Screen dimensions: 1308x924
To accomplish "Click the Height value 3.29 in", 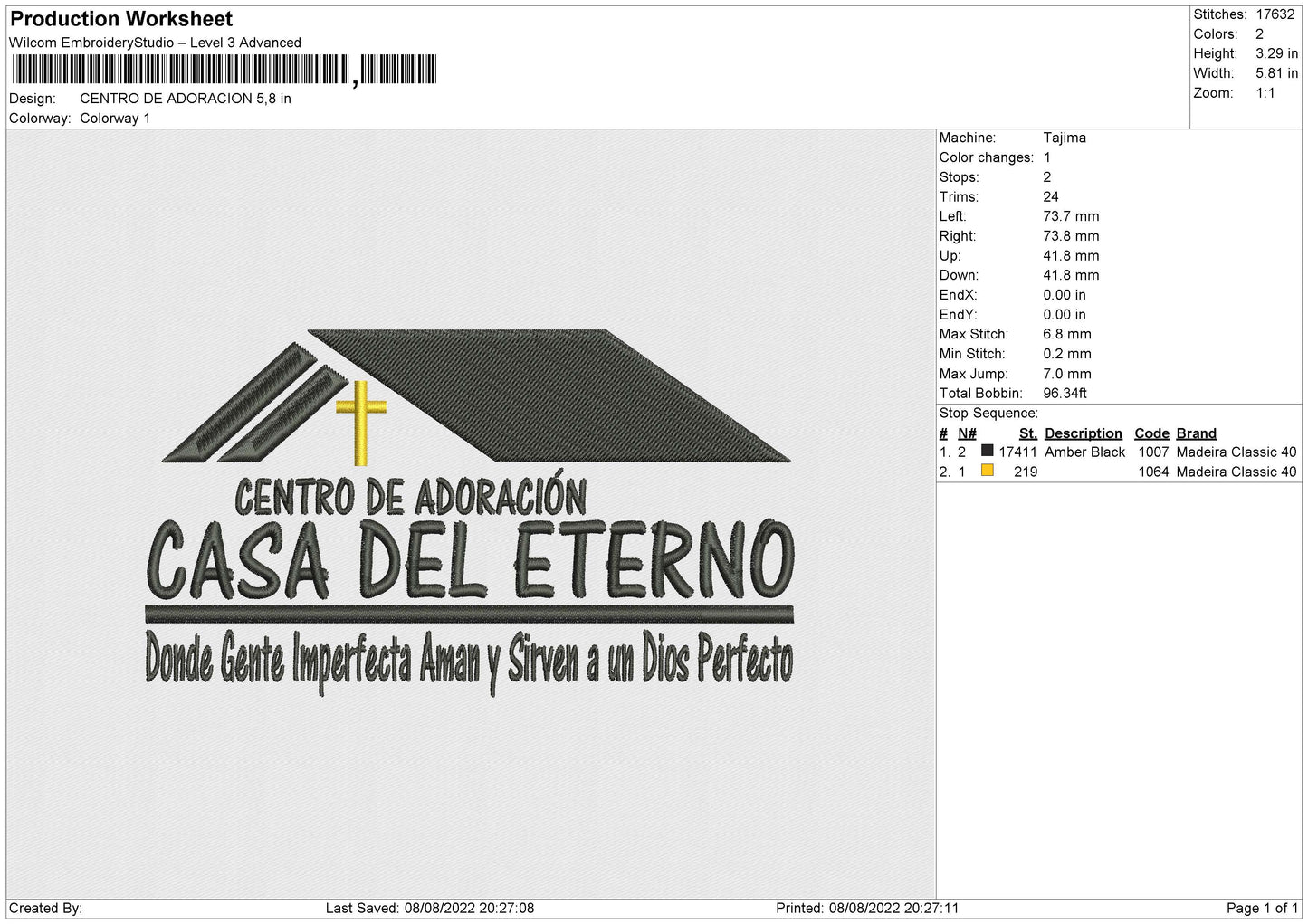I will (x=1276, y=53).
